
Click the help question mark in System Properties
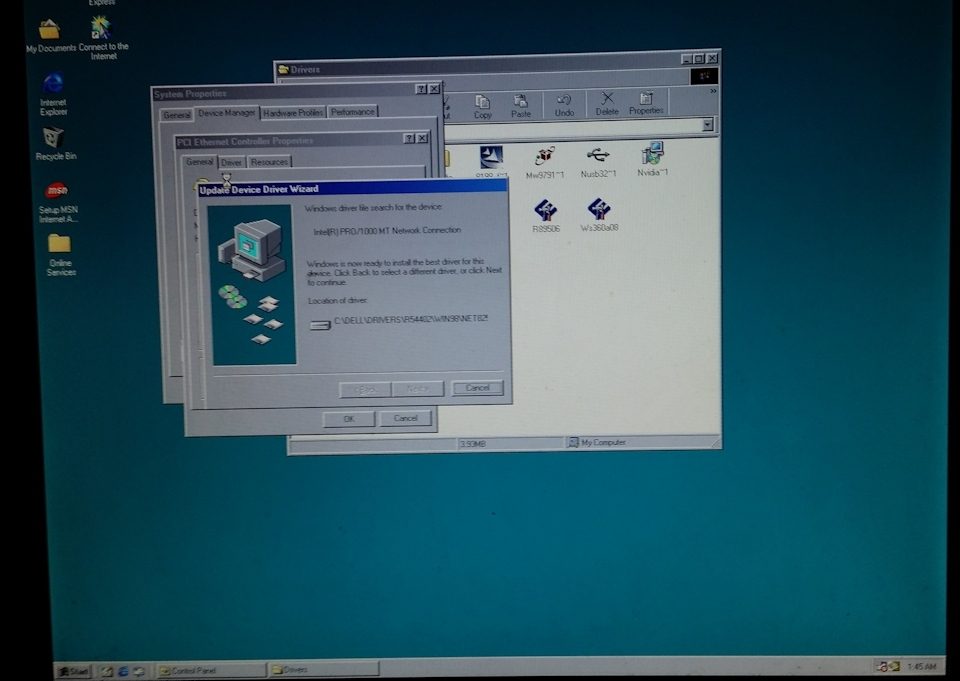[421, 89]
